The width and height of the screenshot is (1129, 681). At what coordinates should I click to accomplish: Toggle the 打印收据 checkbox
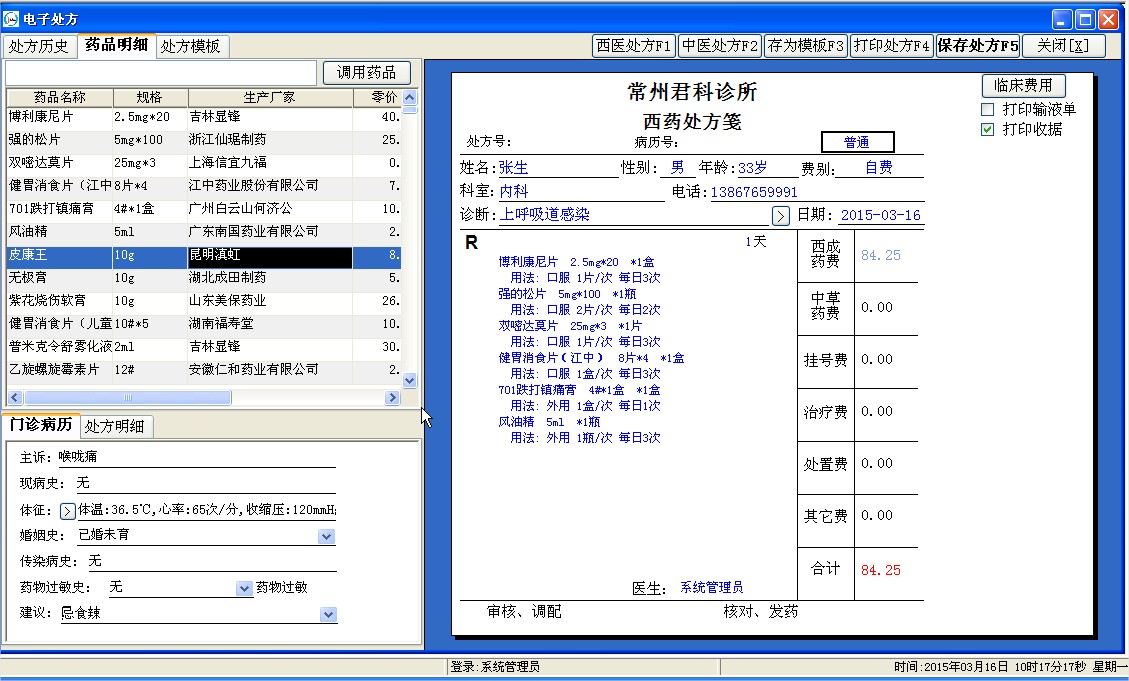click(x=988, y=130)
